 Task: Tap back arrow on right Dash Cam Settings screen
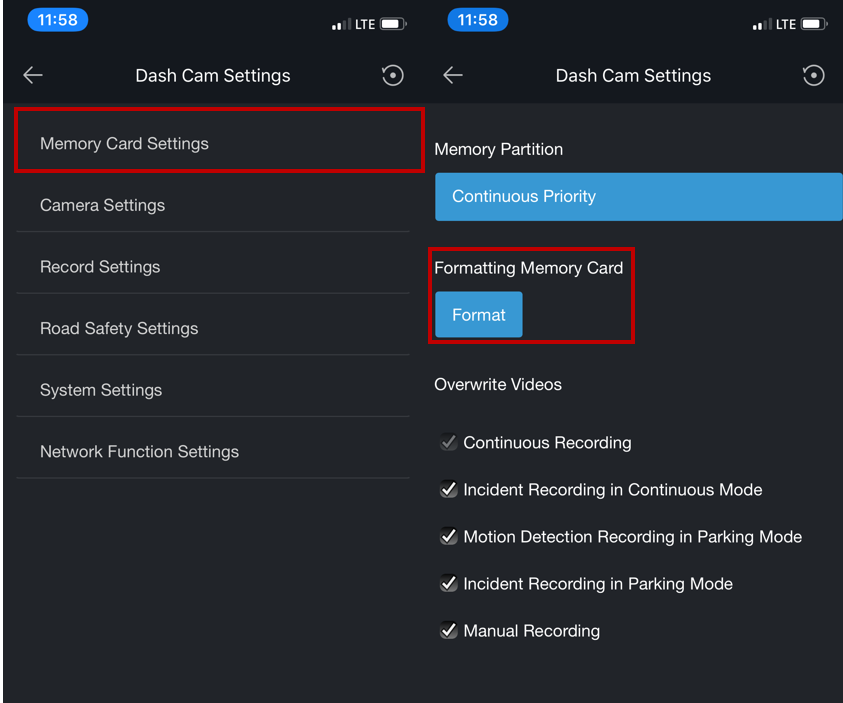point(453,75)
